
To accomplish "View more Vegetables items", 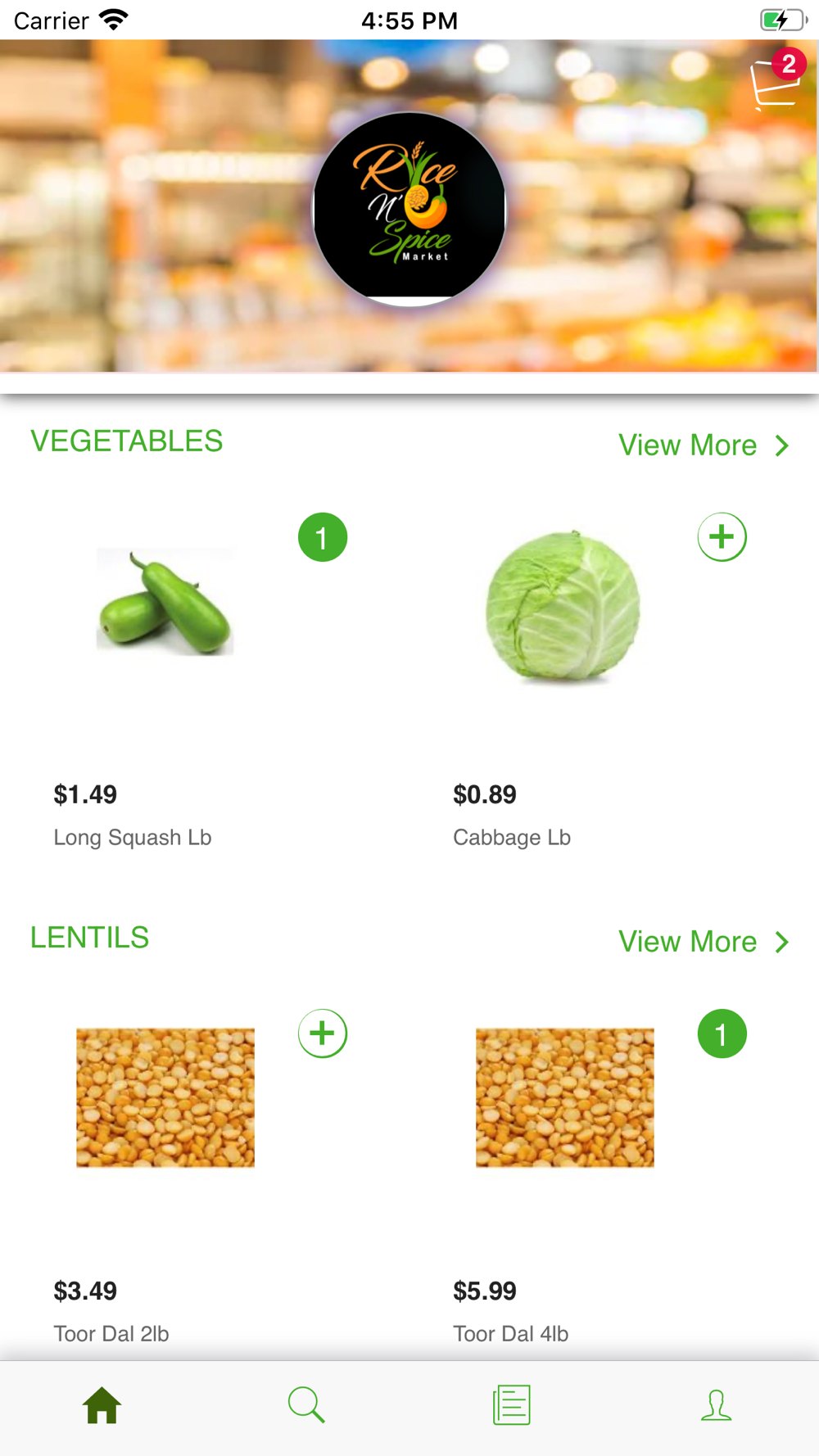I will (687, 445).
